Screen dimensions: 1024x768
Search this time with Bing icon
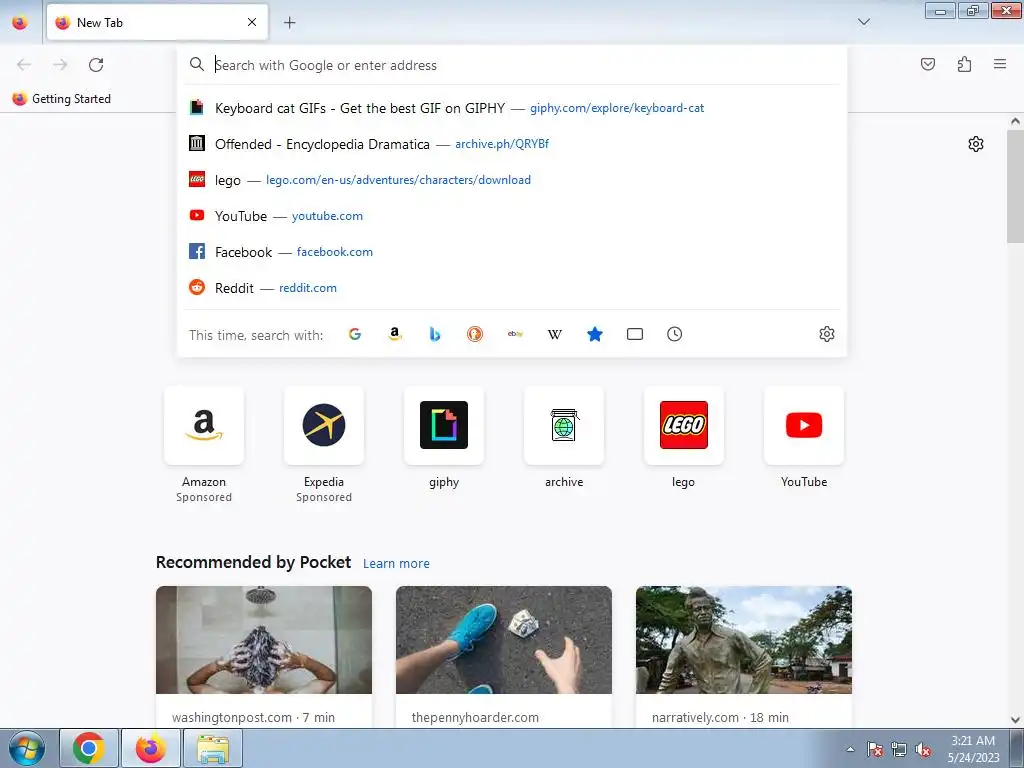[435, 334]
